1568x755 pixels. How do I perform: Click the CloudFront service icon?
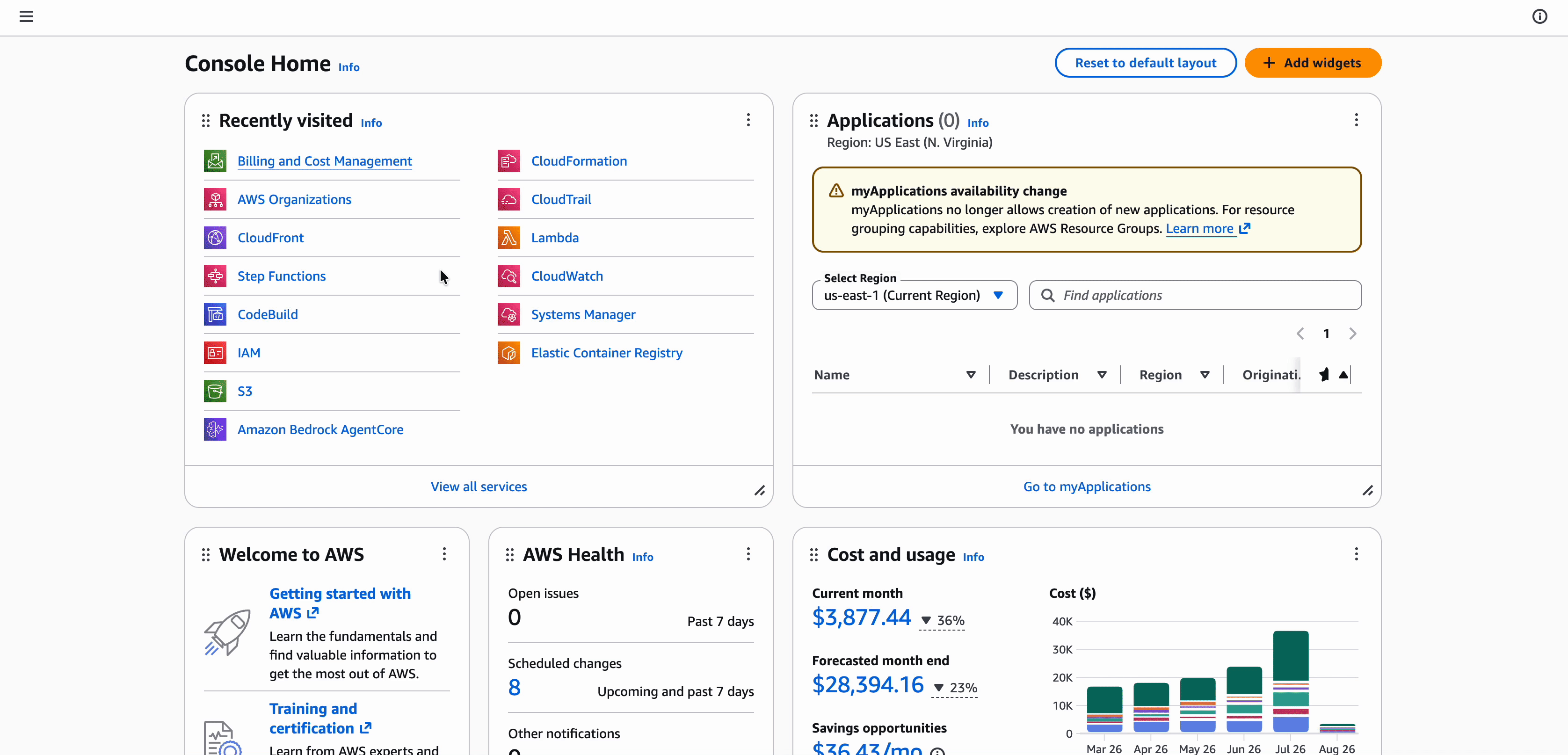point(215,238)
